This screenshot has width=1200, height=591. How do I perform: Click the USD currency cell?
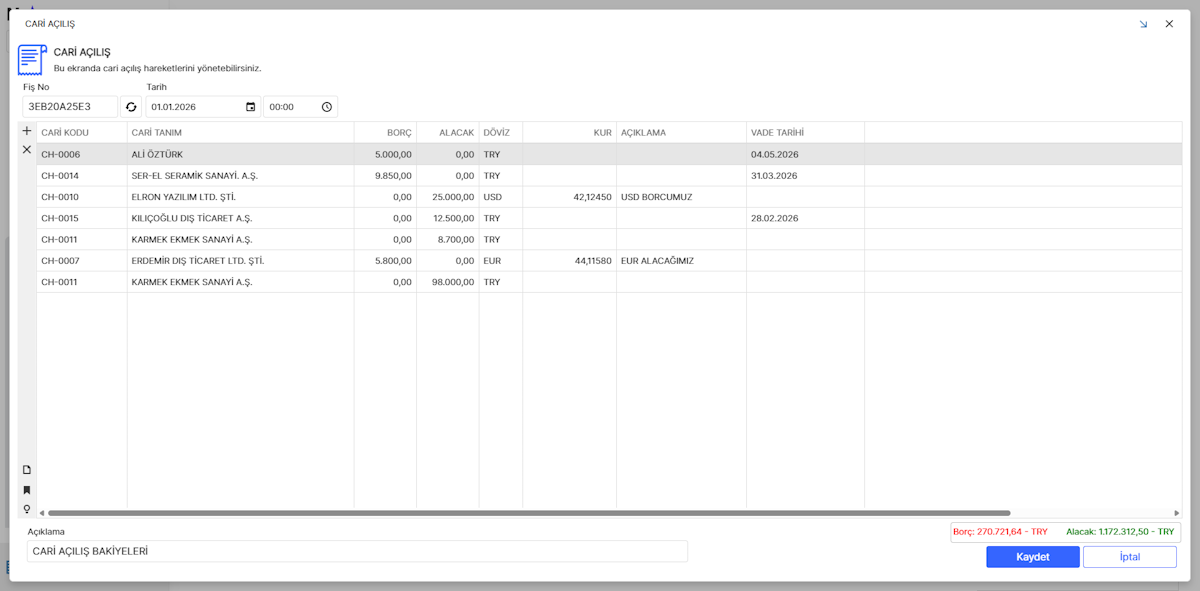[500, 197]
